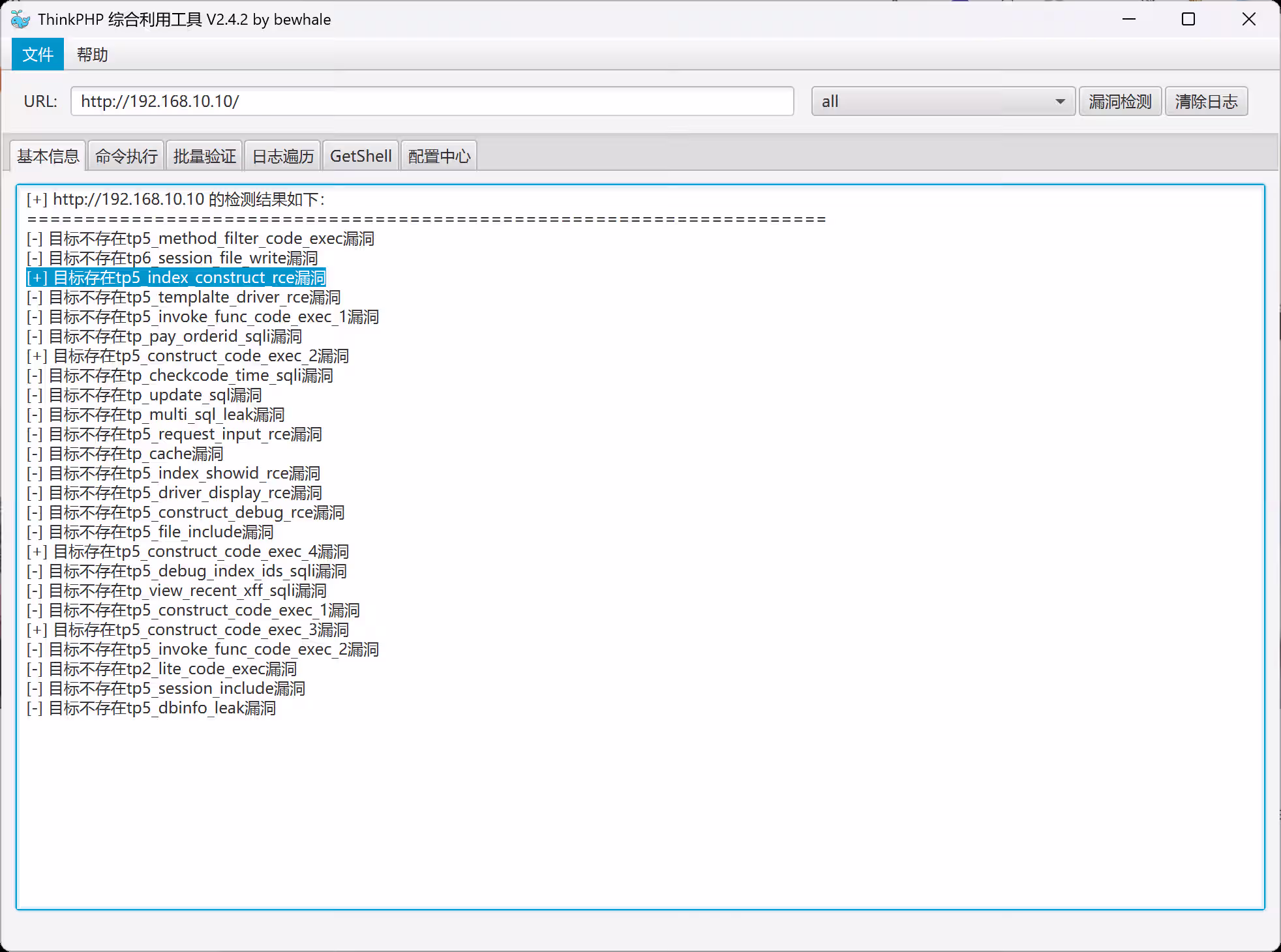Close the ThinkPHP tool window
The image size is (1281, 952).
1248,20
